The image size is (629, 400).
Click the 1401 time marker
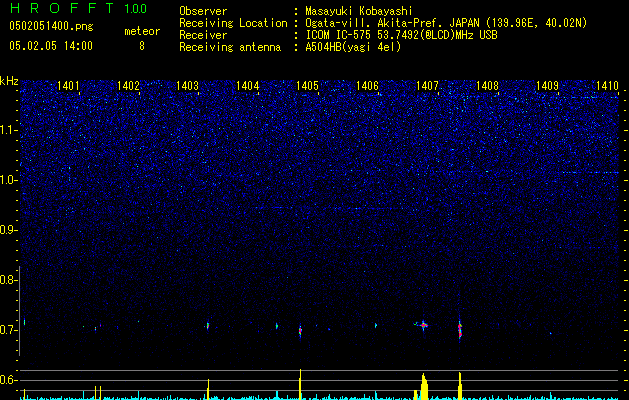point(68,85)
